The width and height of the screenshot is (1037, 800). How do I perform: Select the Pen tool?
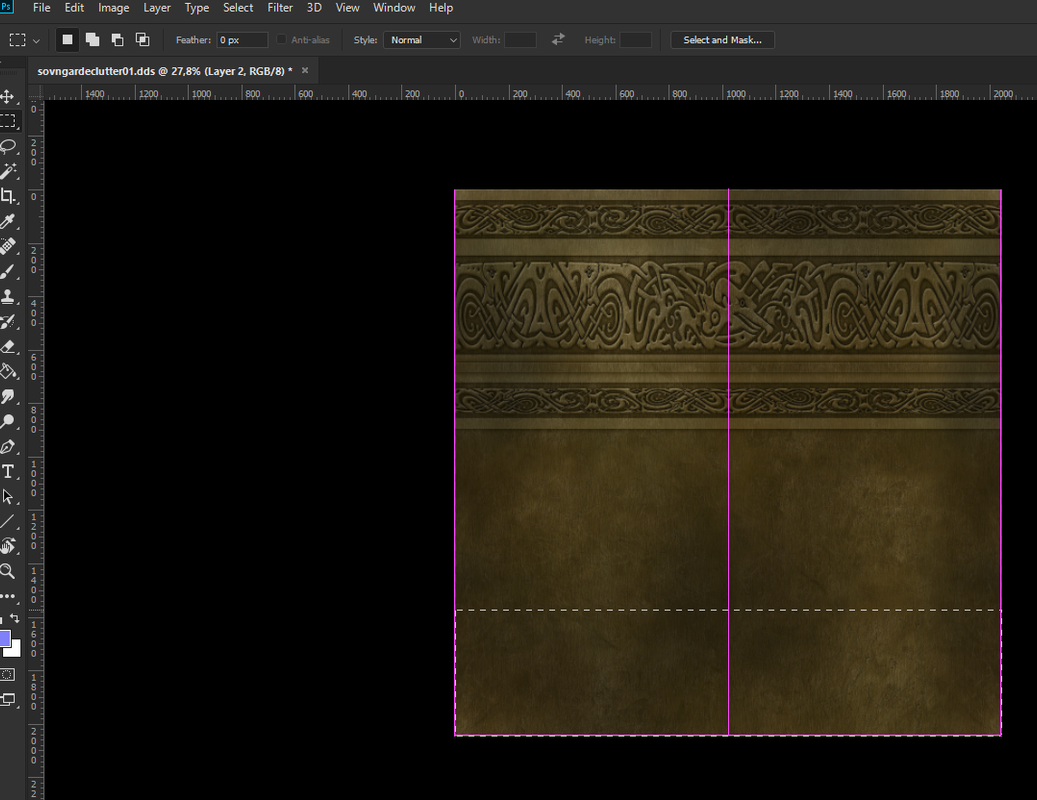pyautogui.click(x=8, y=446)
